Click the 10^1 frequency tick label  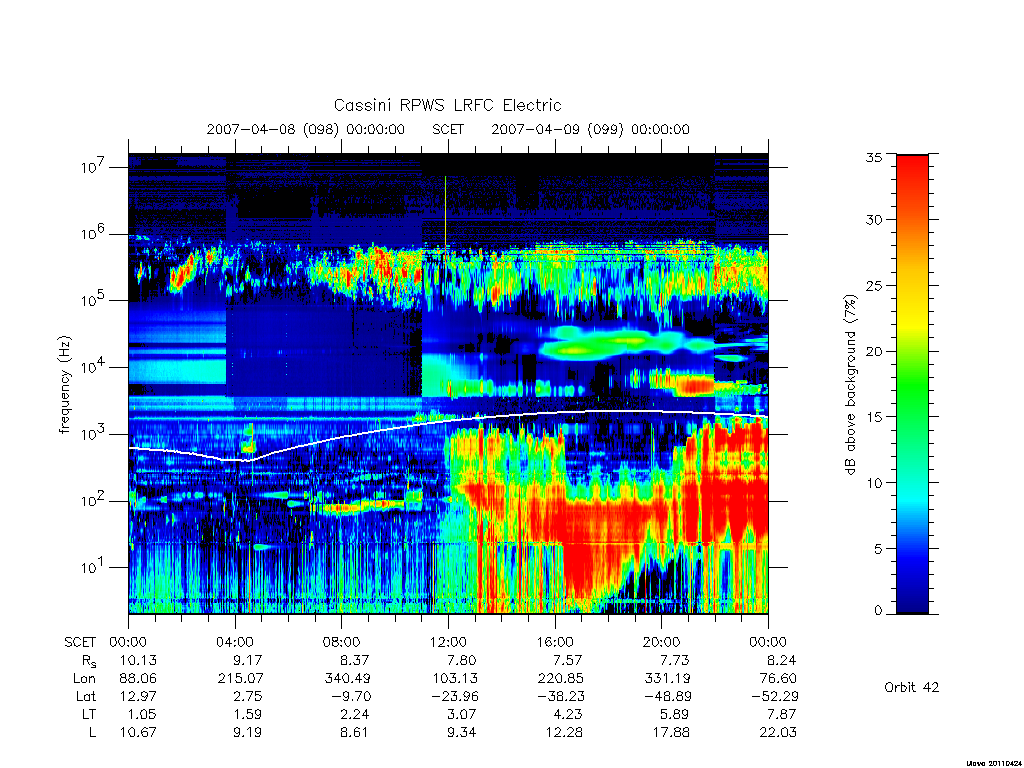[x=93, y=568]
